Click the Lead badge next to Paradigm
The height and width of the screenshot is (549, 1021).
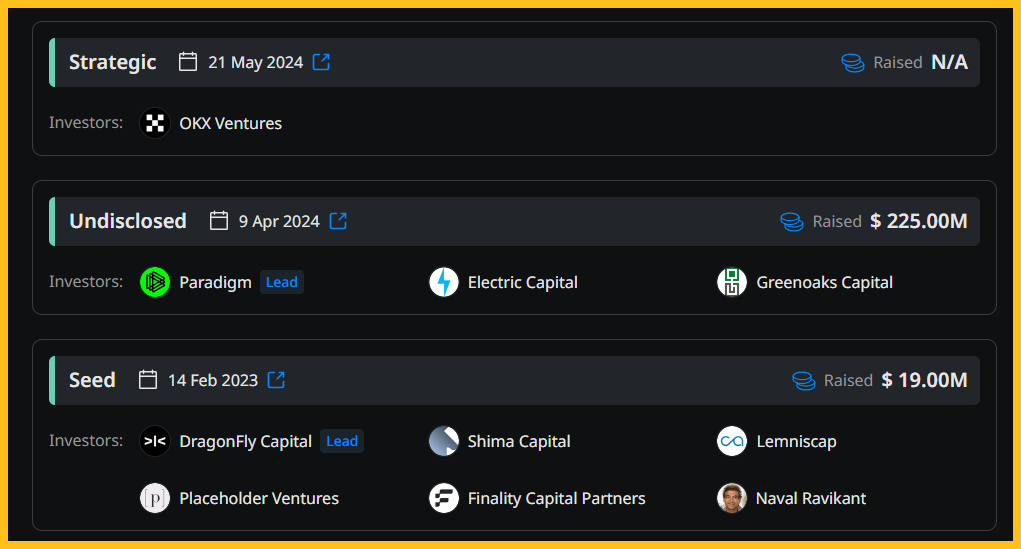click(x=282, y=282)
